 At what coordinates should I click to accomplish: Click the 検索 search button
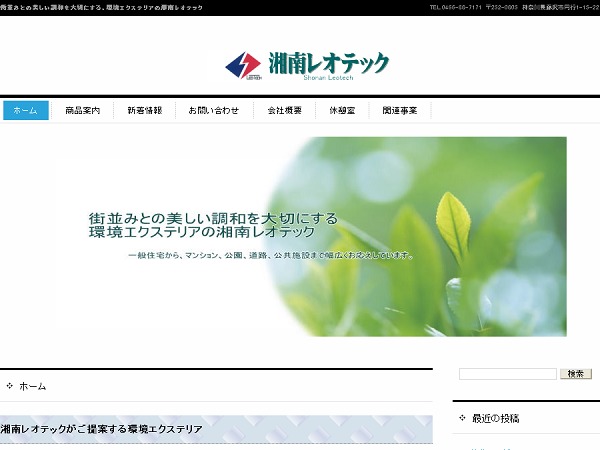coord(576,374)
